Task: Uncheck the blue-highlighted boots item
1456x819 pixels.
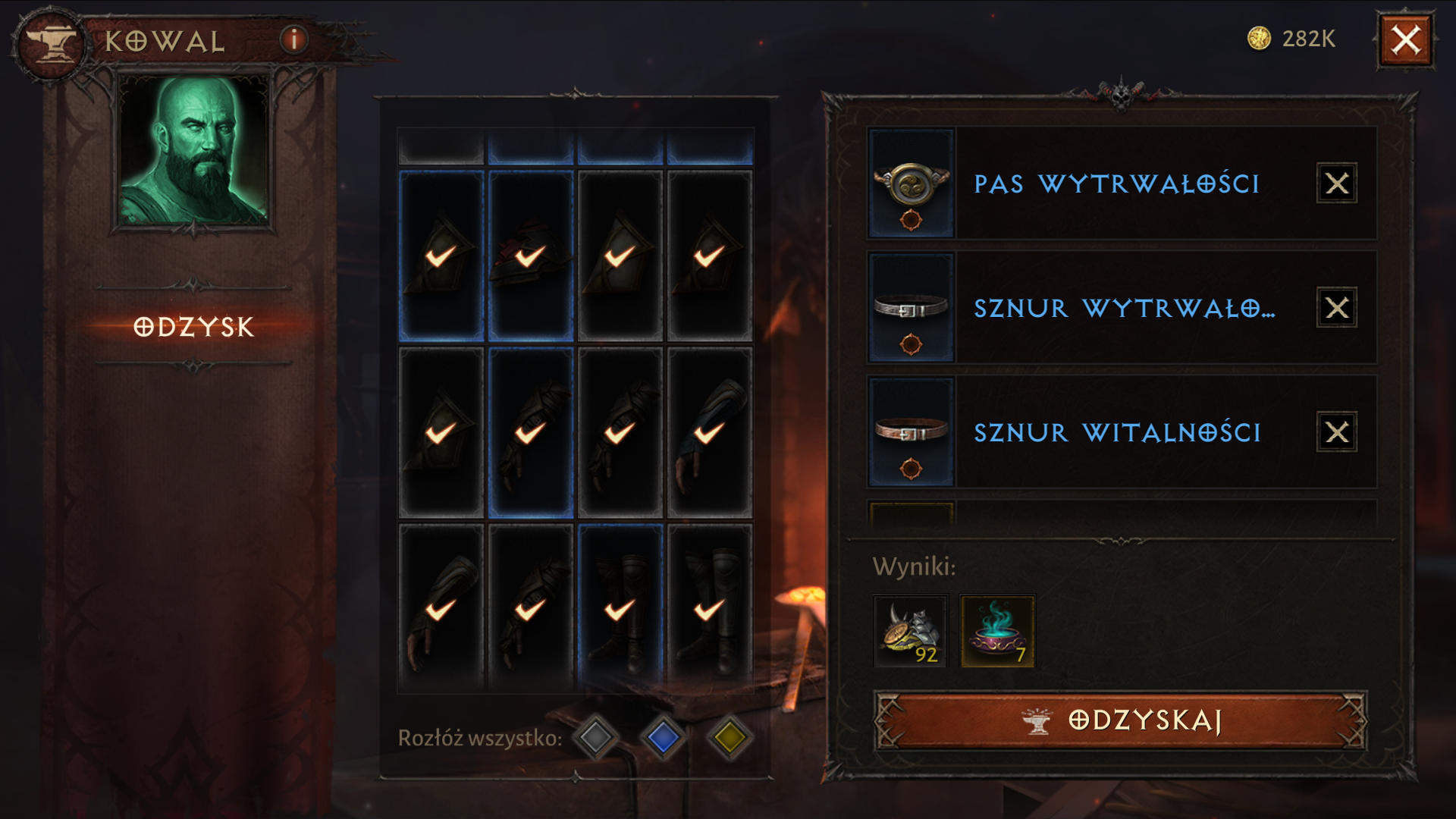Action: (620, 610)
